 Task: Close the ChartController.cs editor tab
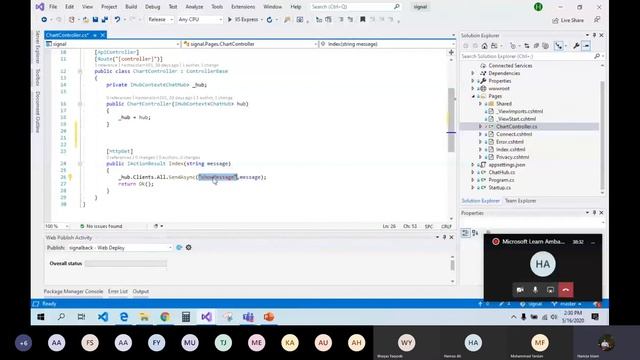(x=102, y=36)
